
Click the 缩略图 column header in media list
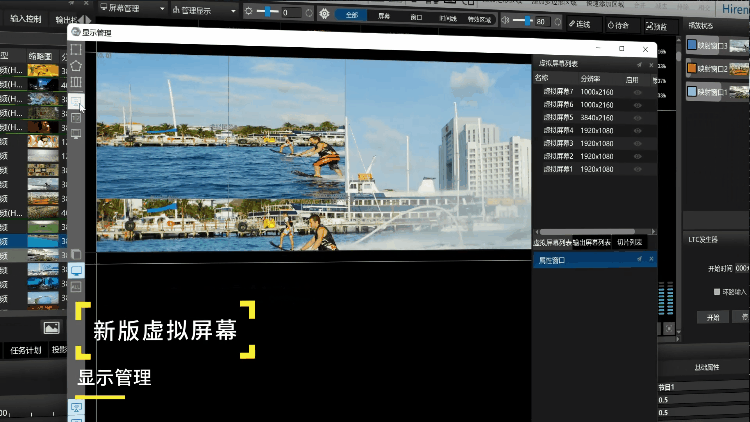point(41,56)
